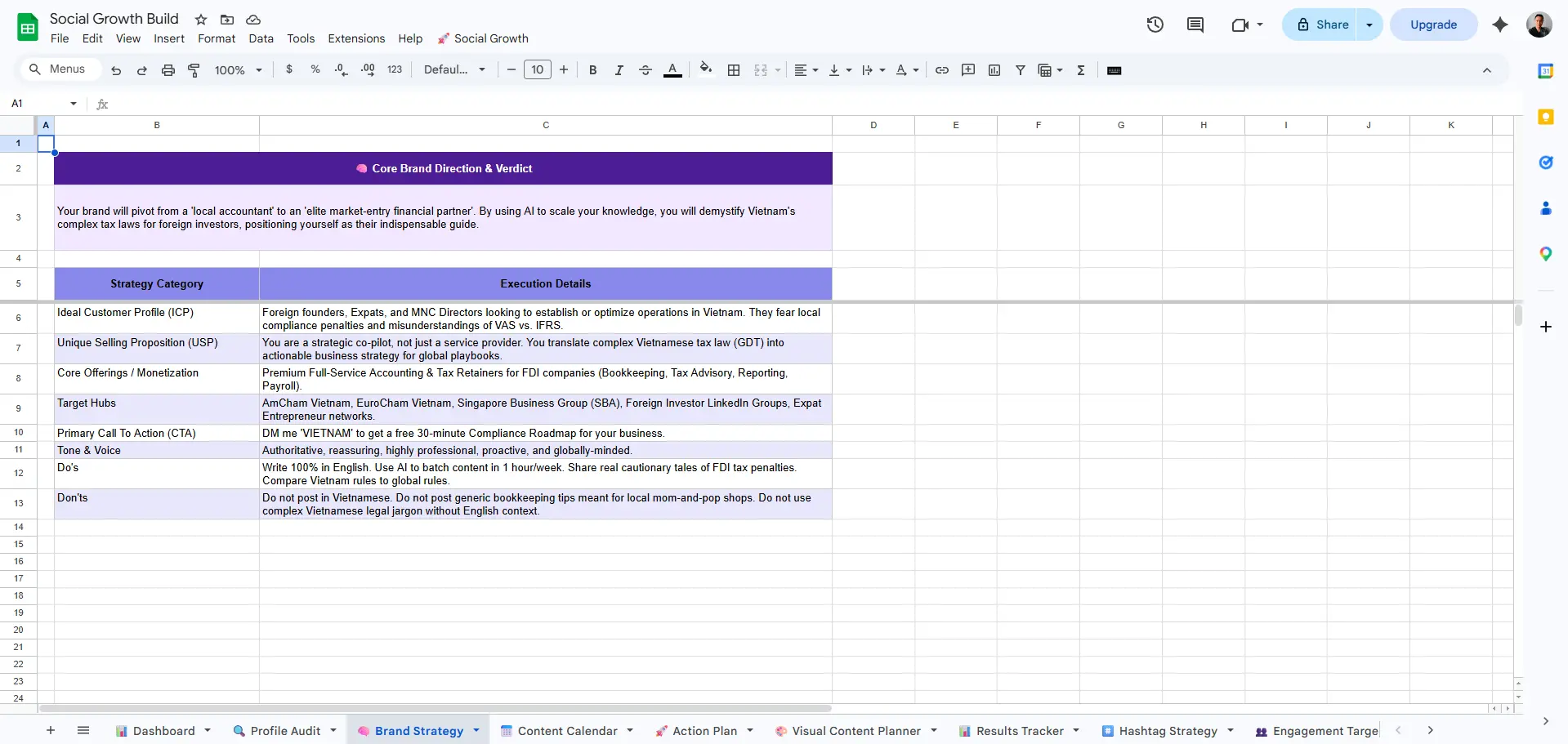The width and height of the screenshot is (1568, 744).
Task: Star the Social Growth Build document
Action: [x=201, y=20]
